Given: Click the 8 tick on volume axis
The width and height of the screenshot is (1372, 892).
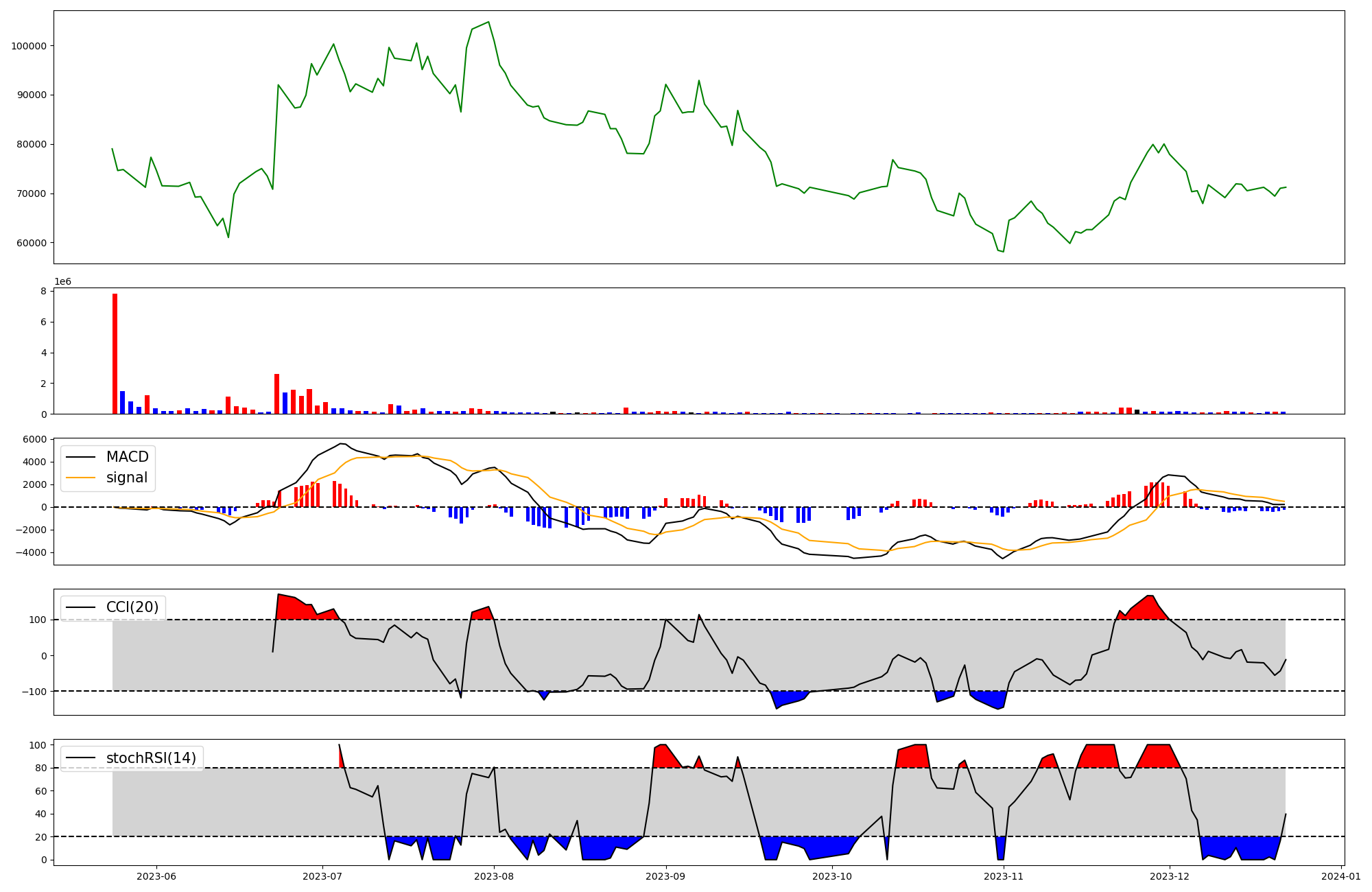Looking at the screenshot, I should [x=43, y=292].
